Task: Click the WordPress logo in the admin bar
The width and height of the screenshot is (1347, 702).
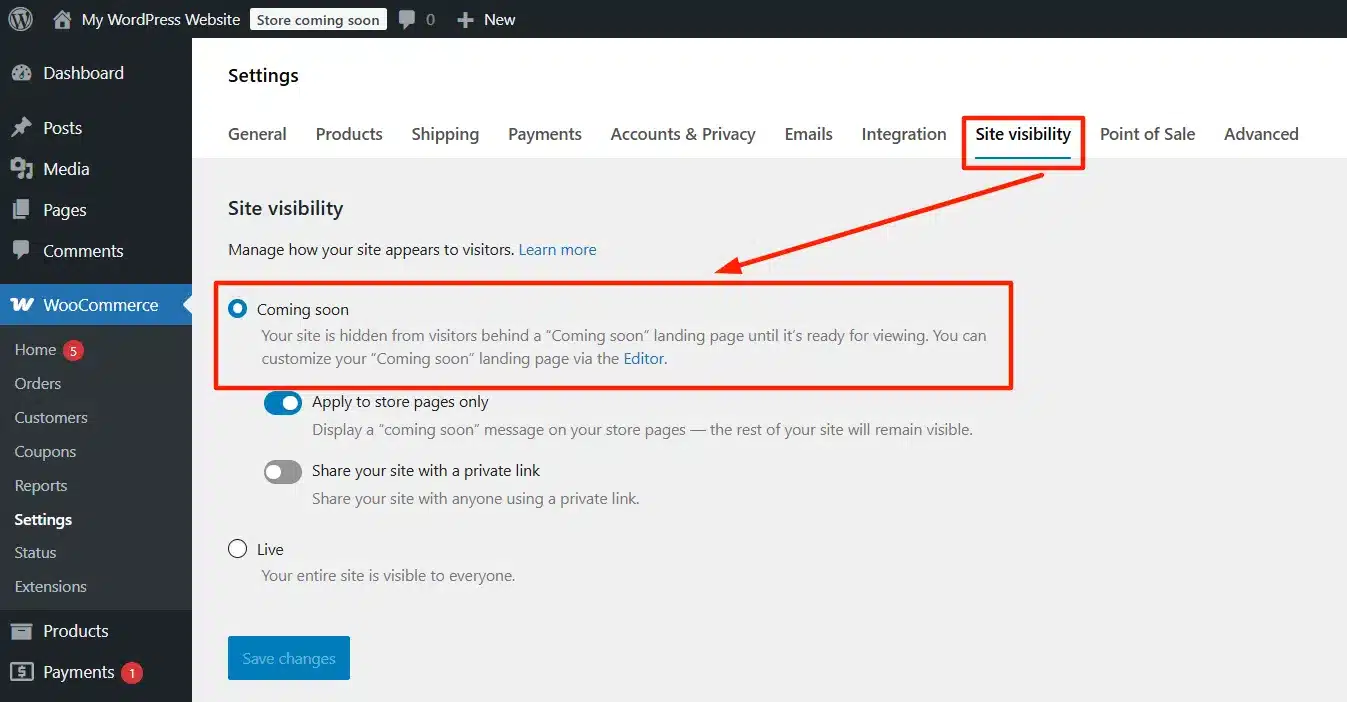Action: (20, 19)
